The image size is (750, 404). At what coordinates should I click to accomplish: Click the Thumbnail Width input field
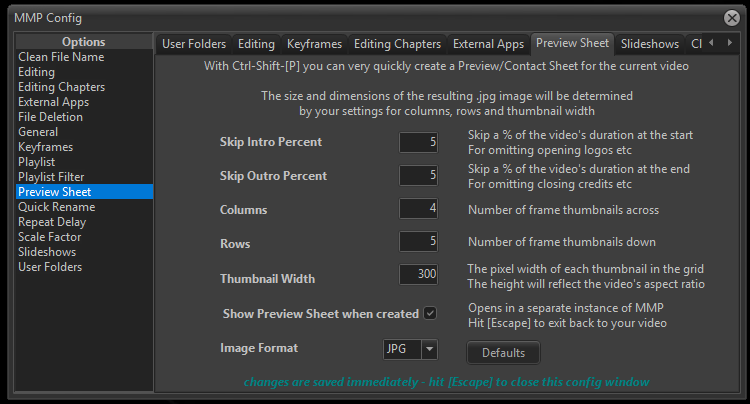[419, 275]
